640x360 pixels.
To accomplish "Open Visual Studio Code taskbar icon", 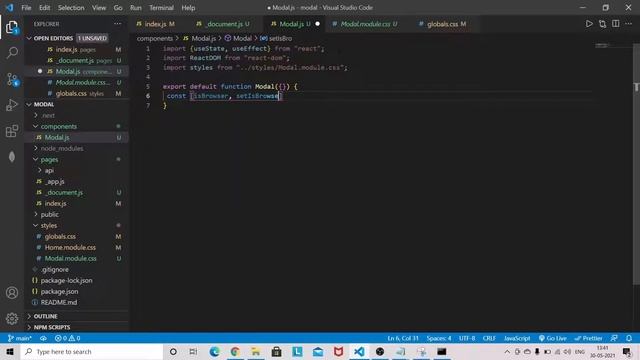I will (359, 351).
